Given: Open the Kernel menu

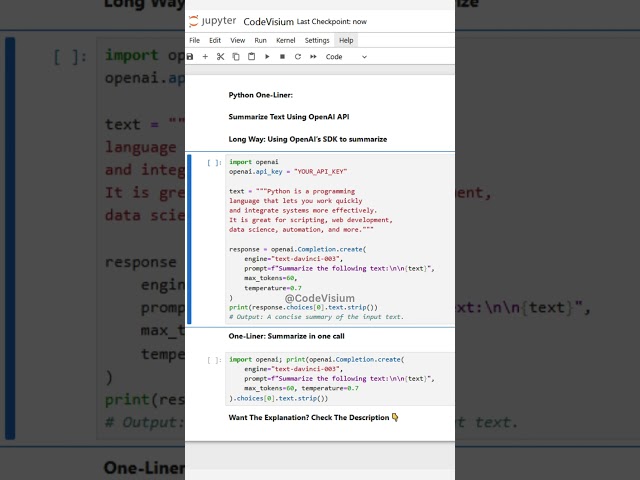Looking at the screenshot, I should [286, 40].
